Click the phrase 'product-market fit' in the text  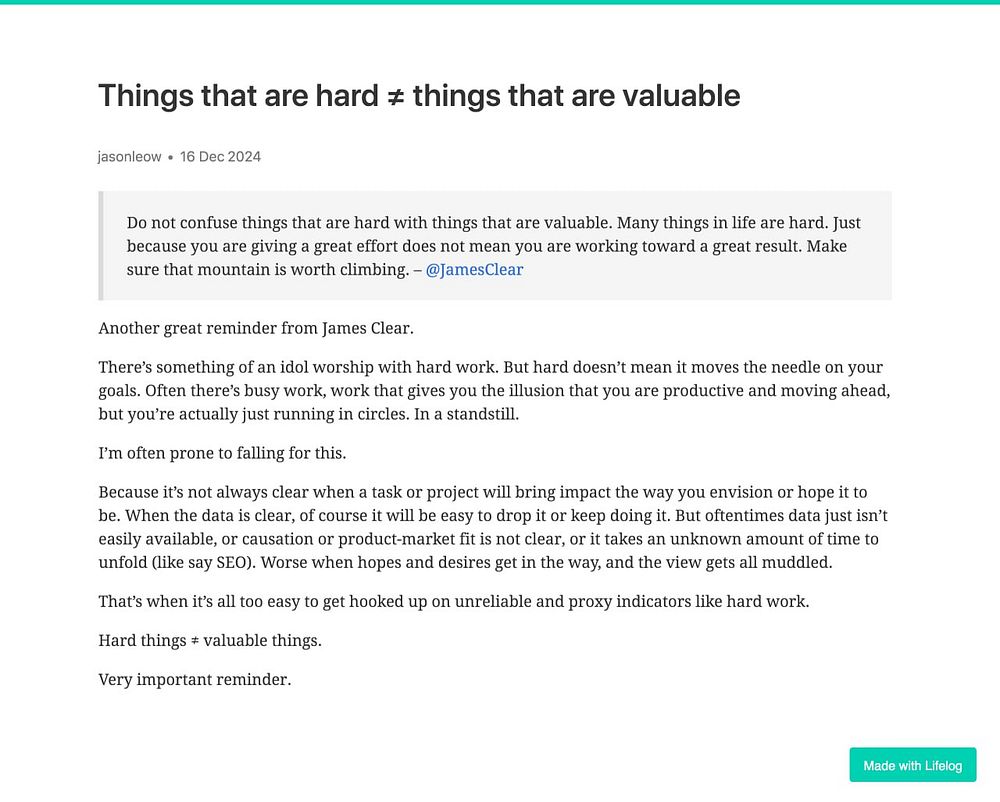406,539
